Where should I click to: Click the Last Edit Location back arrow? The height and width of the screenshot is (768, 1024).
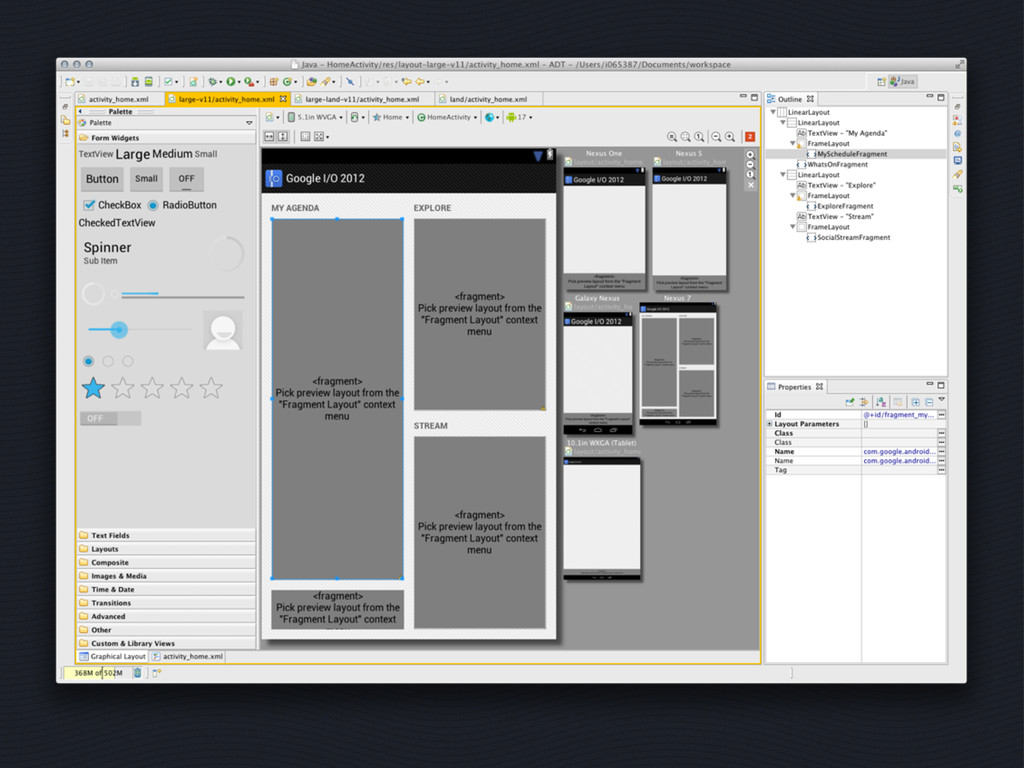click(406, 82)
